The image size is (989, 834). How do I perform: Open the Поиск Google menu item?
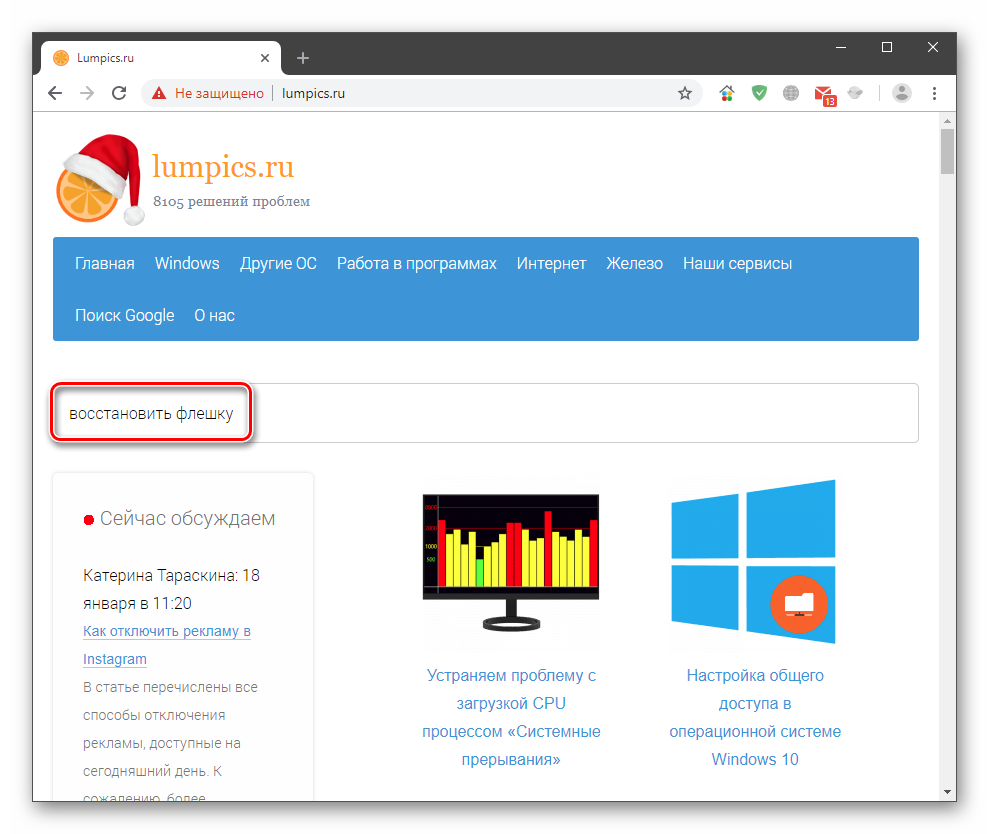pyautogui.click(x=125, y=315)
